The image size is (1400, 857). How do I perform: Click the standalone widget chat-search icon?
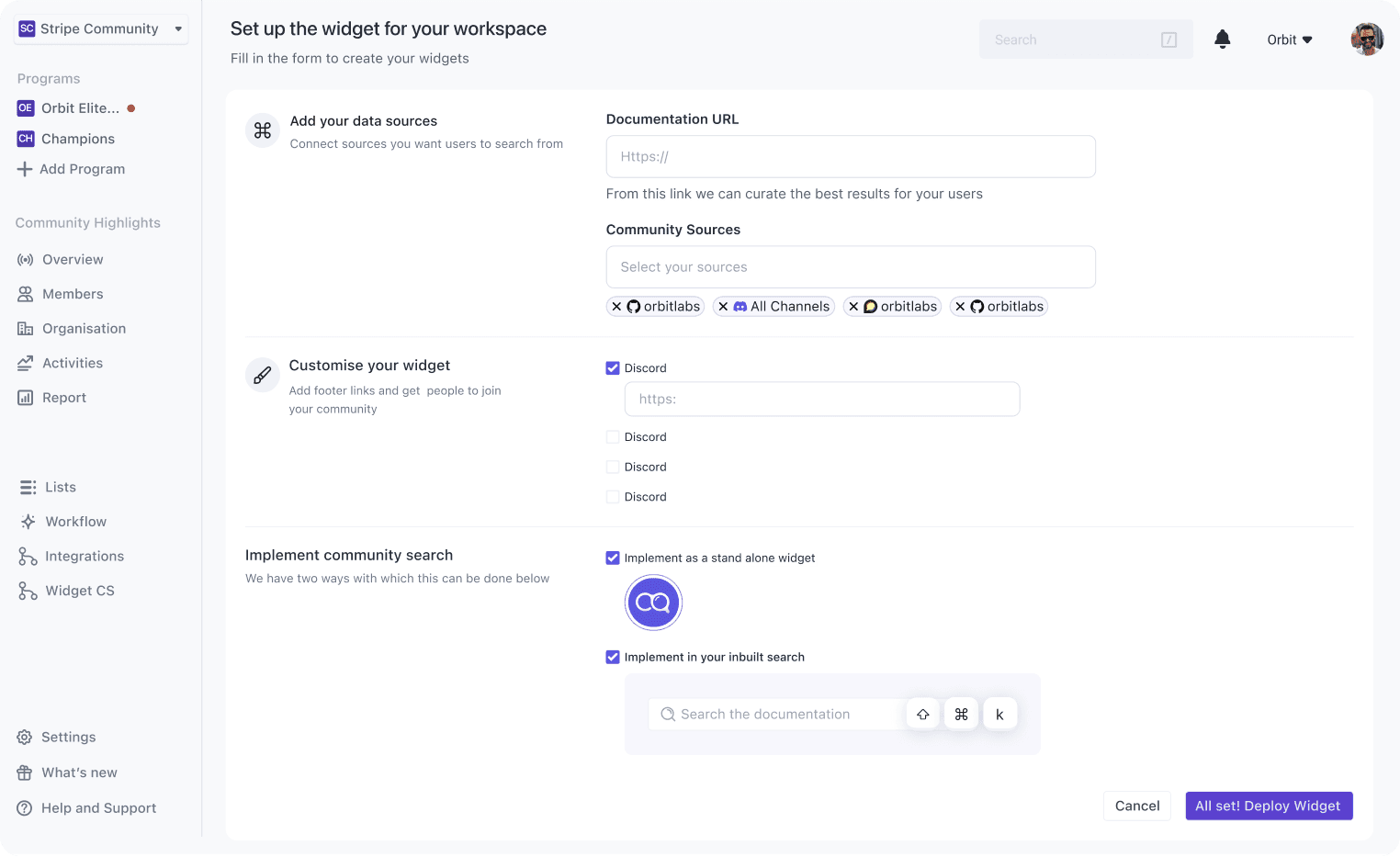coord(653,603)
